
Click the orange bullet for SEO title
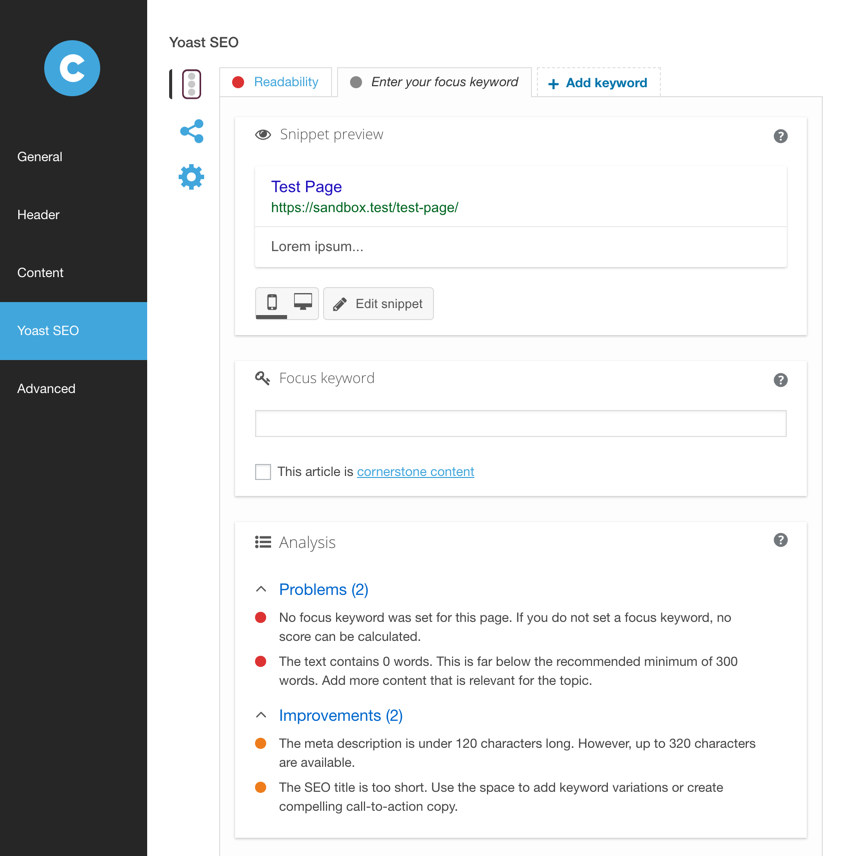pyautogui.click(x=260, y=788)
